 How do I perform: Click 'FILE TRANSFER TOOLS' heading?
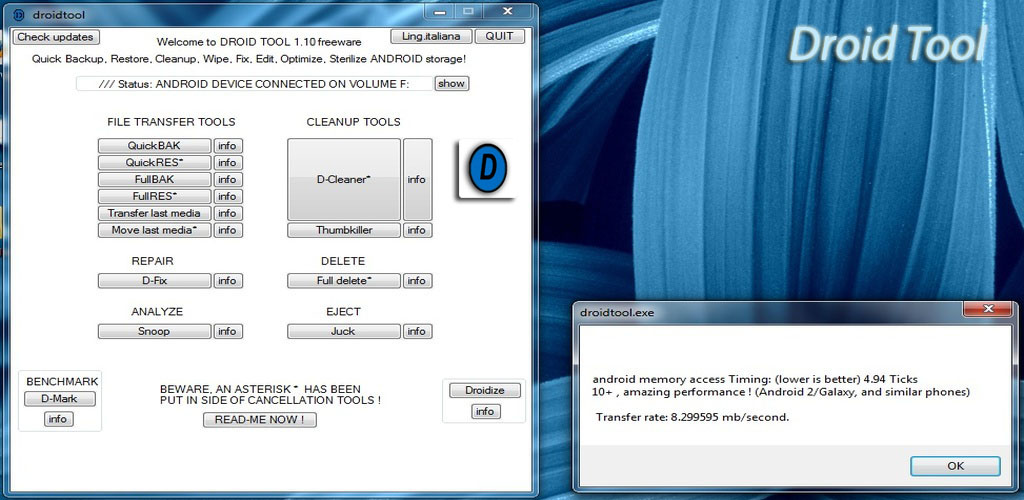click(x=171, y=122)
